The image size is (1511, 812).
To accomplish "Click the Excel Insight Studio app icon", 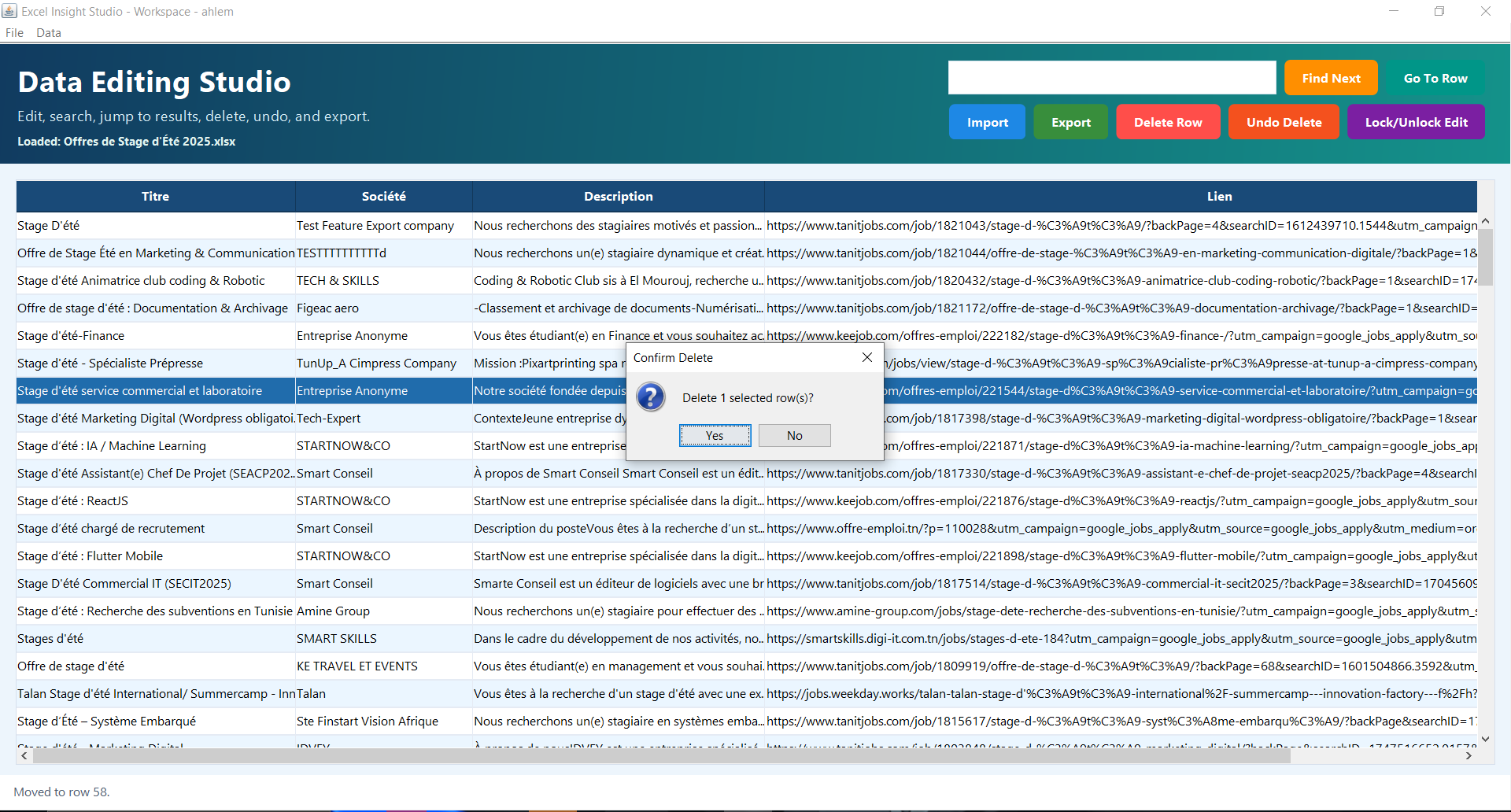I will [x=9, y=11].
